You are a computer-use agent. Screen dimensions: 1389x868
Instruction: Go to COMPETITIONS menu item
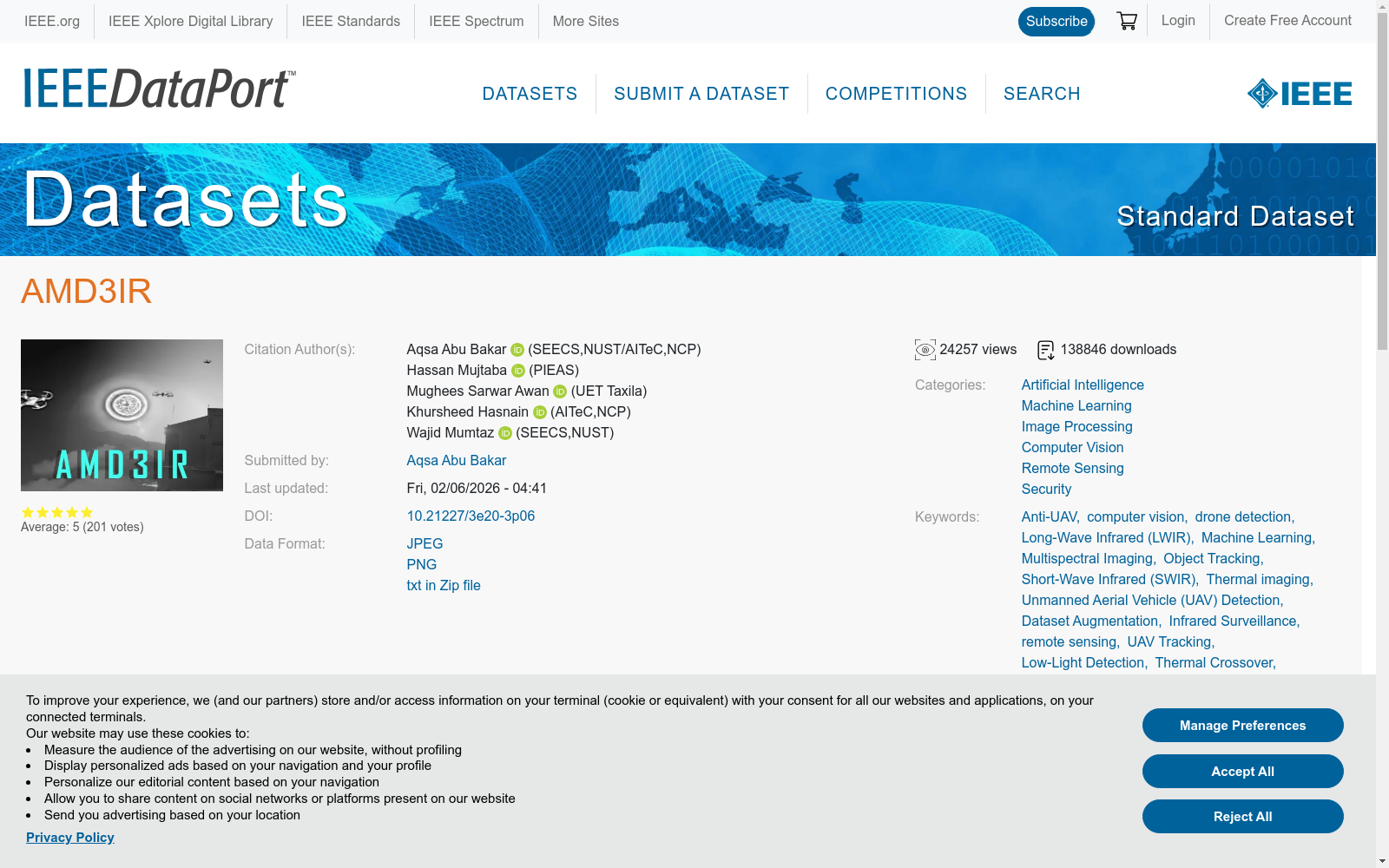(896, 94)
